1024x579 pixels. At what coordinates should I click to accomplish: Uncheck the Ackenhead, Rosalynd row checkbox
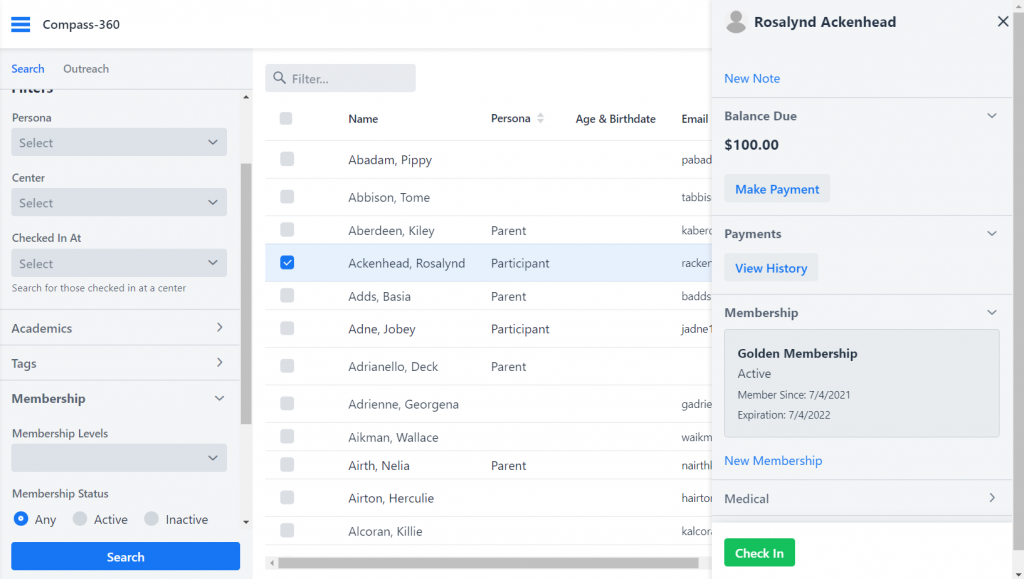click(x=287, y=262)
